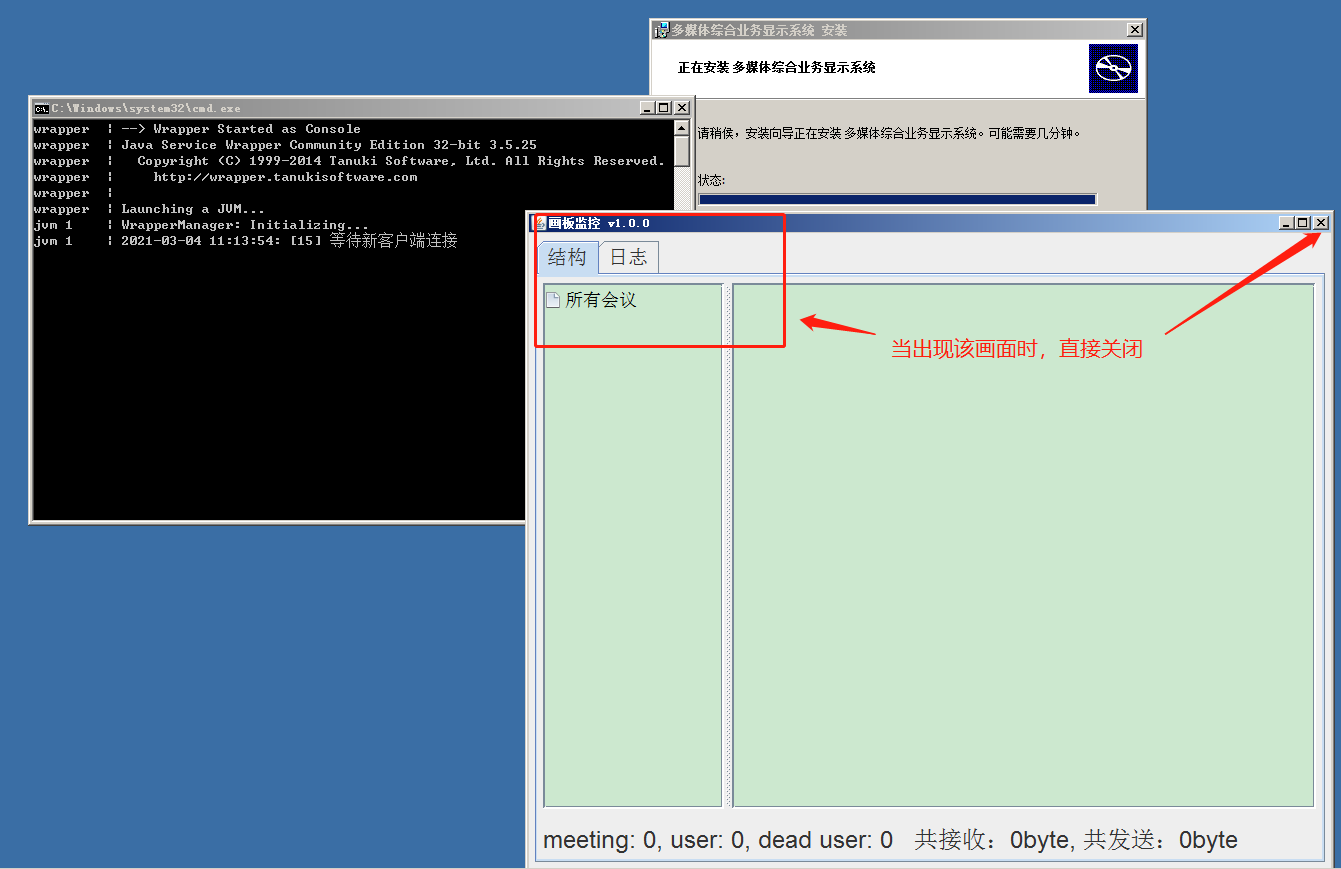
Task: Maximize the 画板监控 window
Action: click(1303, 223)
